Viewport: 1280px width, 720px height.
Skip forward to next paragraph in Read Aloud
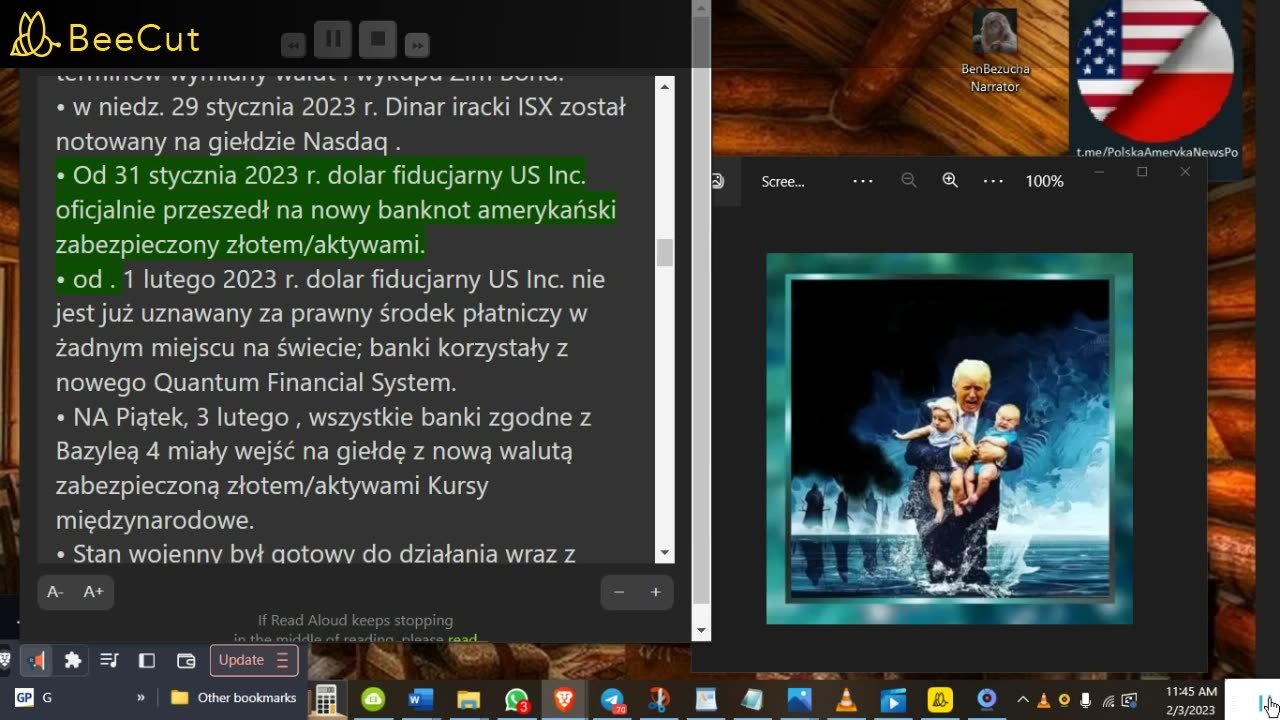(417, 45)
